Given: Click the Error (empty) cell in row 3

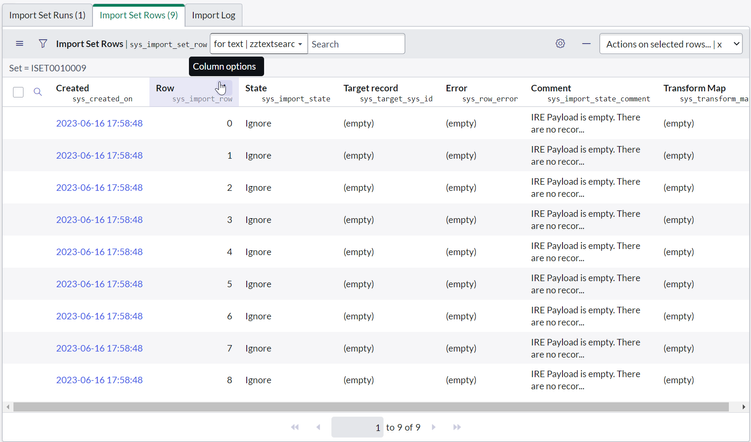Looking at the screenshot, I should tap(461, 219).
